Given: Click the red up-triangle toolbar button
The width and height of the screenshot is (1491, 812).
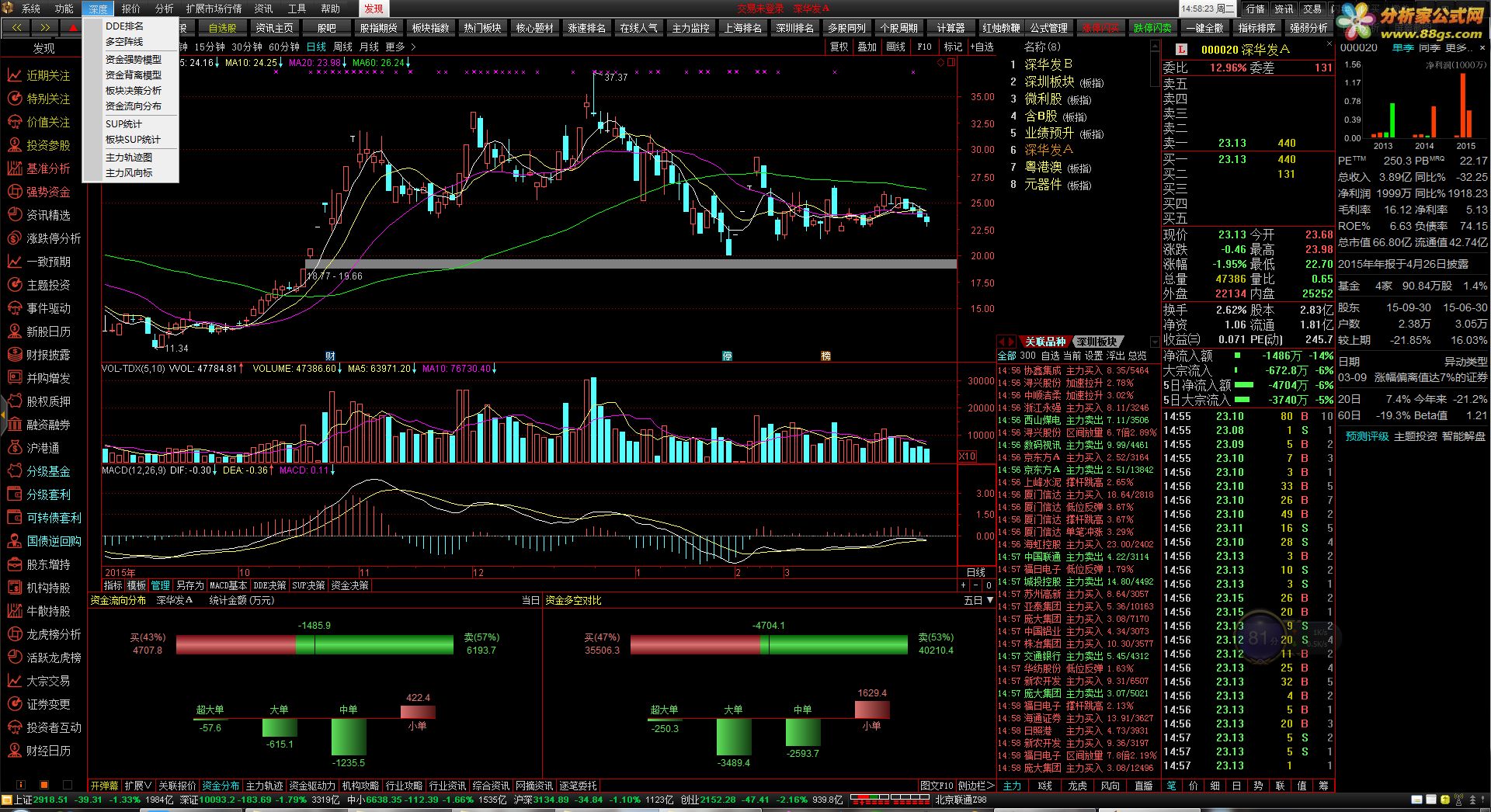Looking at the screenshot, I should coord(72,28).
